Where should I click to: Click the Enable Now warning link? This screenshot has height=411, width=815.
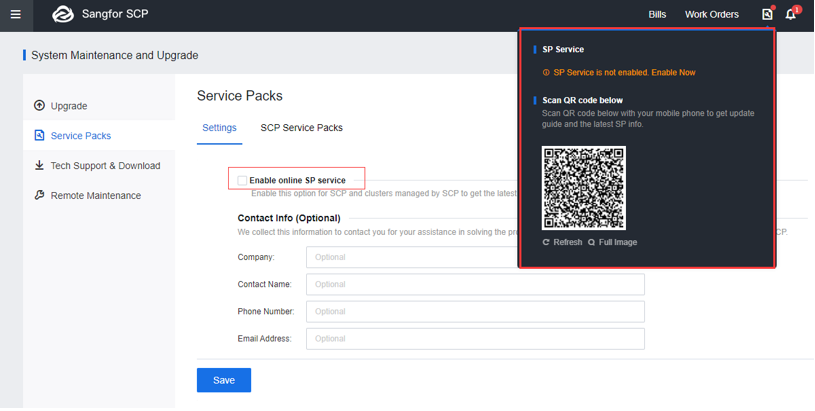[x=673, y=73]
